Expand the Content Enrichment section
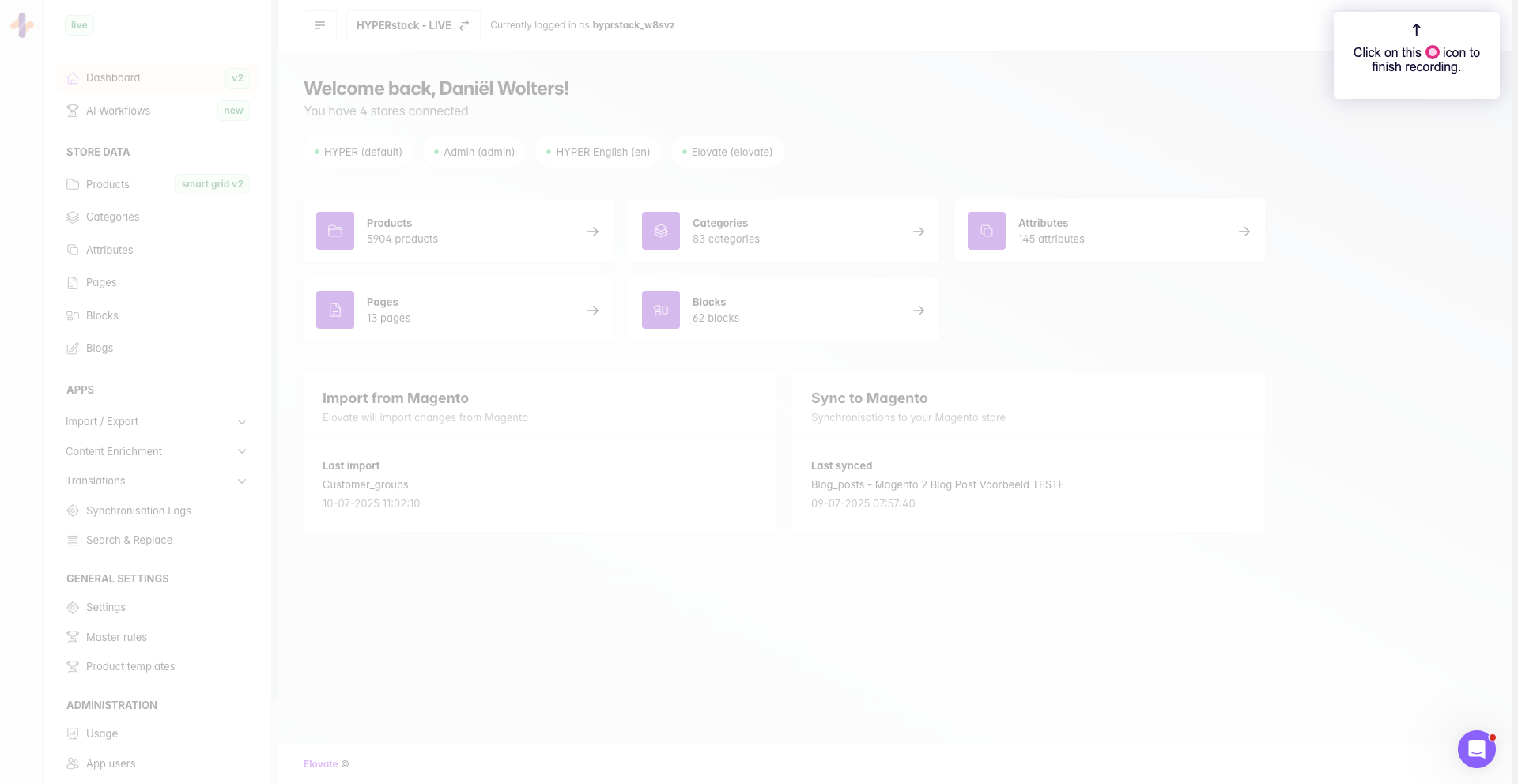The height and width of the screenshot is (784, 1518). click(x=157, y=451)
